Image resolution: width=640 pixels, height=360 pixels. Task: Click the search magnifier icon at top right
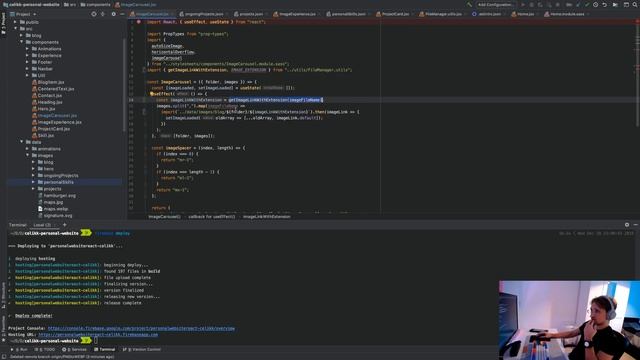[636, 5]
